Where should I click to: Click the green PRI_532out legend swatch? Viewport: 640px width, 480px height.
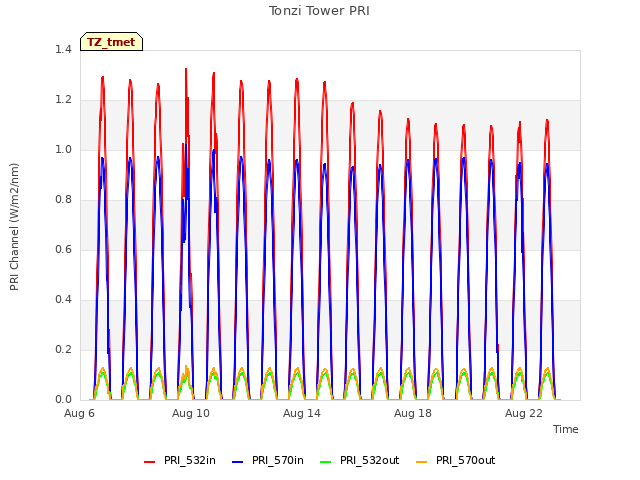326,462
